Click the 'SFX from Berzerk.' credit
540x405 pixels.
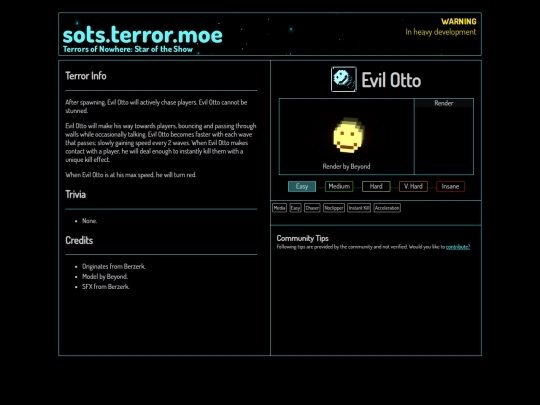[106, 287]
